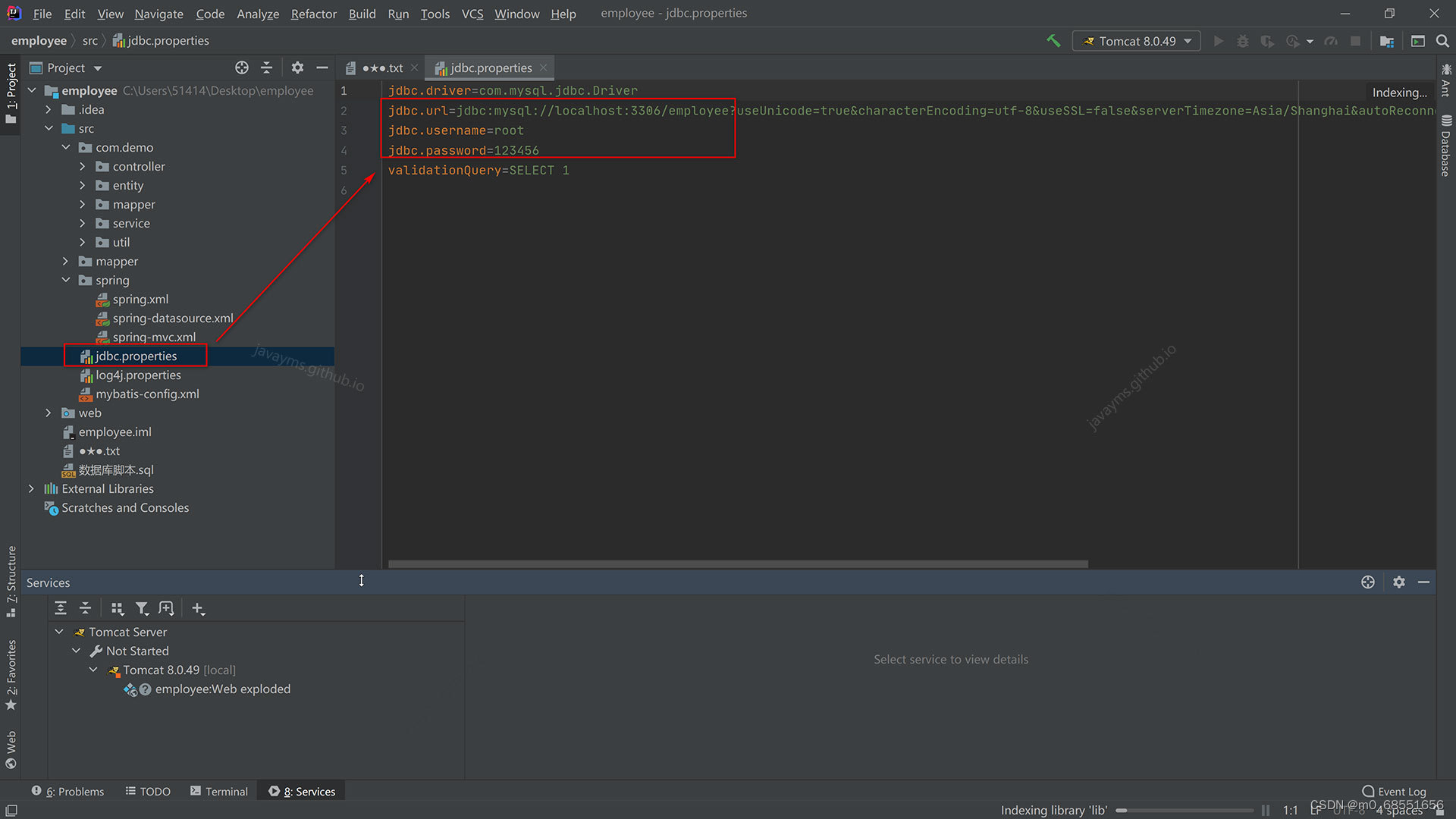Click the Services panel crosshair icon

coord(1368,582)
